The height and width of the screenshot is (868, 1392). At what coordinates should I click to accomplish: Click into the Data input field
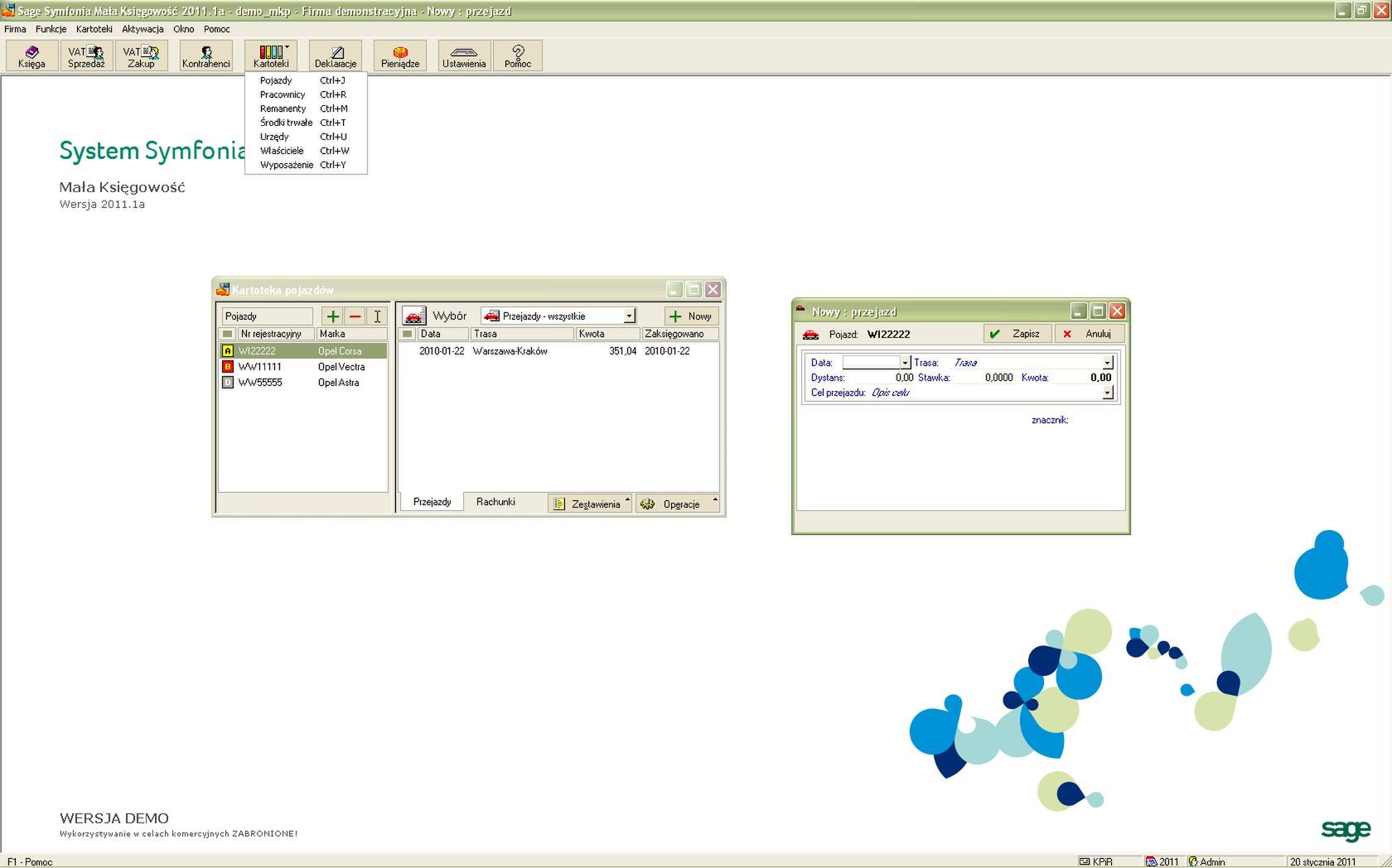pos(871,363)
